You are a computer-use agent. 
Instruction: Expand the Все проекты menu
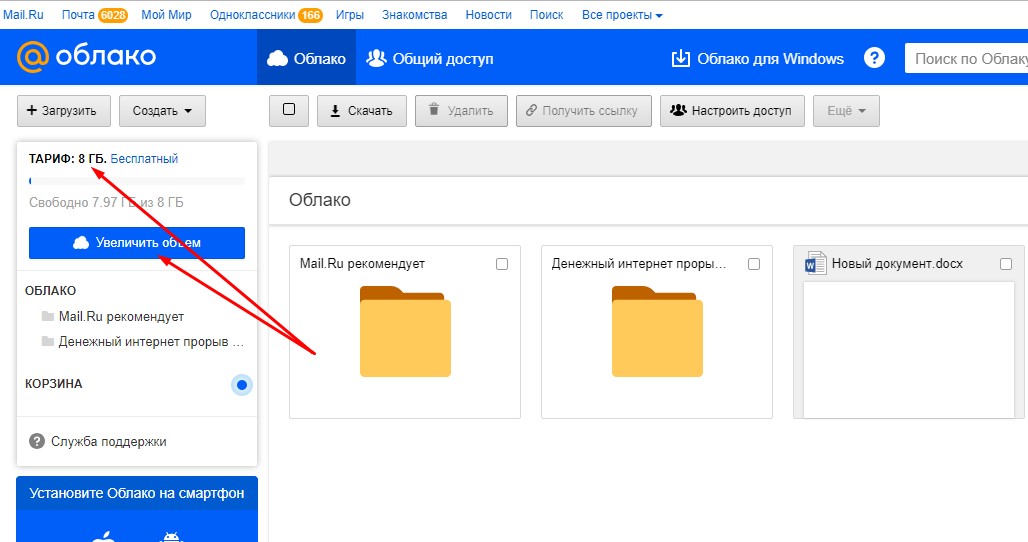(x=622, y=14)
